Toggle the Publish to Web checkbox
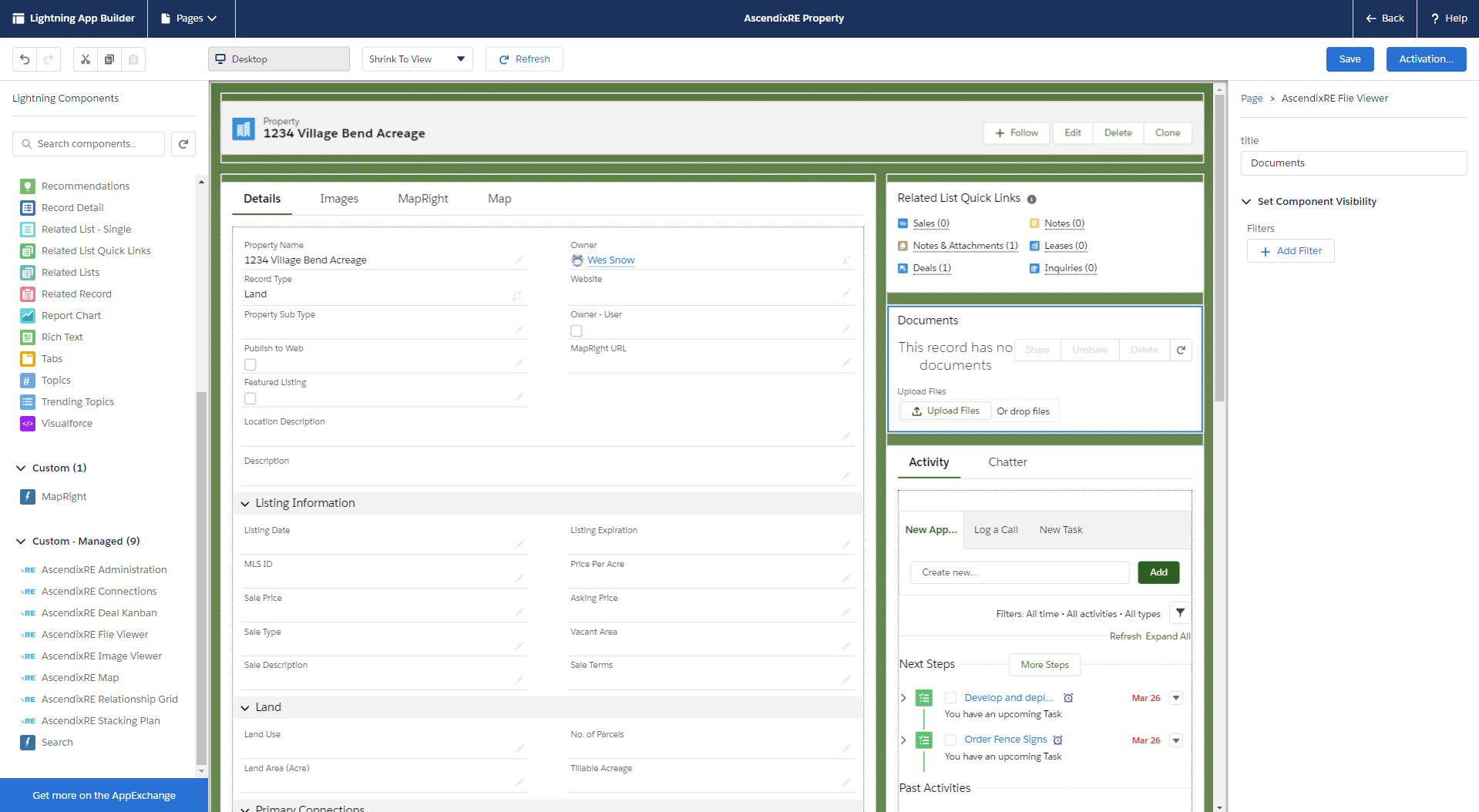The height and width of the screenshot is (812, 1479). (x=250, y=364)
